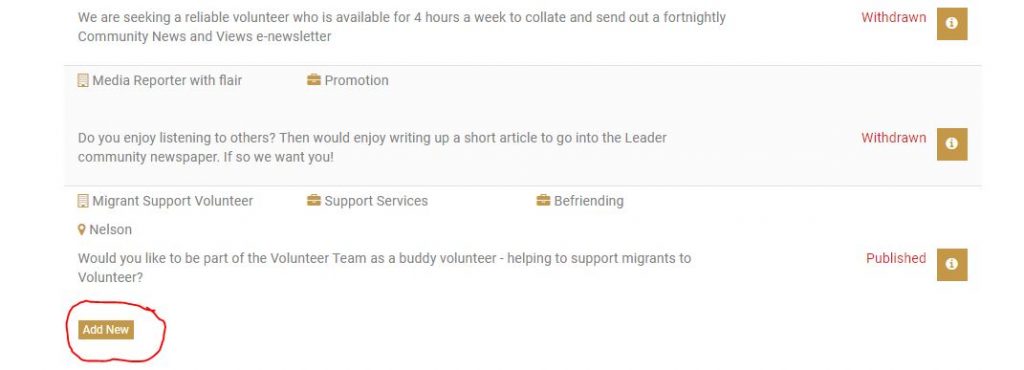Click the document icon beside Media Reporter
1024x370 pixels.
83,80
